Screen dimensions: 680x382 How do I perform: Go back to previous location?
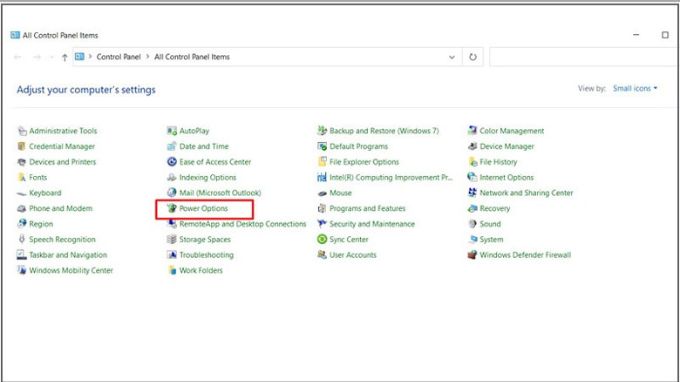(18, 57)
